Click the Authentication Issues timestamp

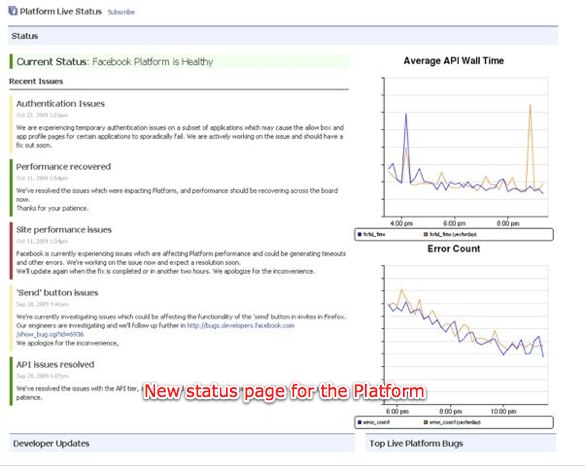coord(42,115)
